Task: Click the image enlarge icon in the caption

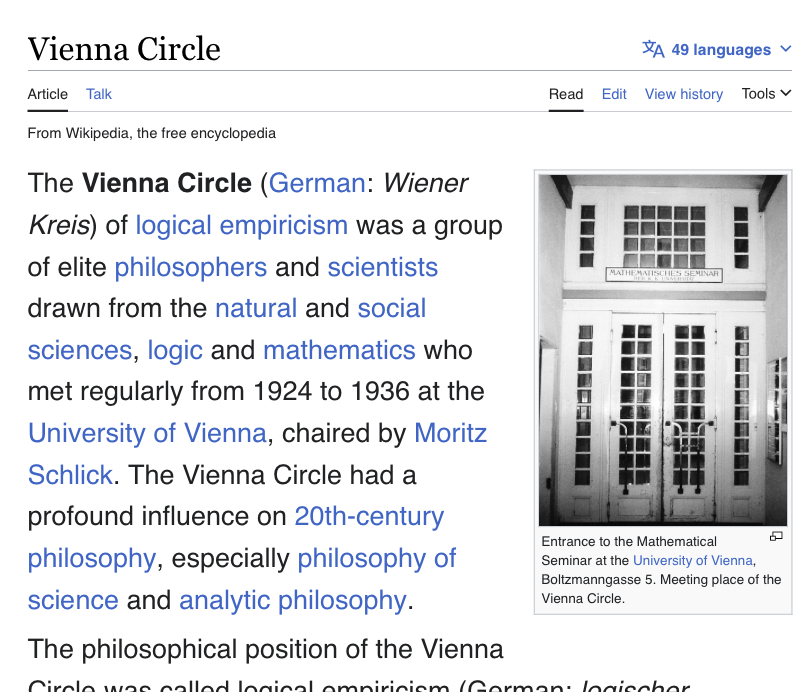Action: coord(775,536)
